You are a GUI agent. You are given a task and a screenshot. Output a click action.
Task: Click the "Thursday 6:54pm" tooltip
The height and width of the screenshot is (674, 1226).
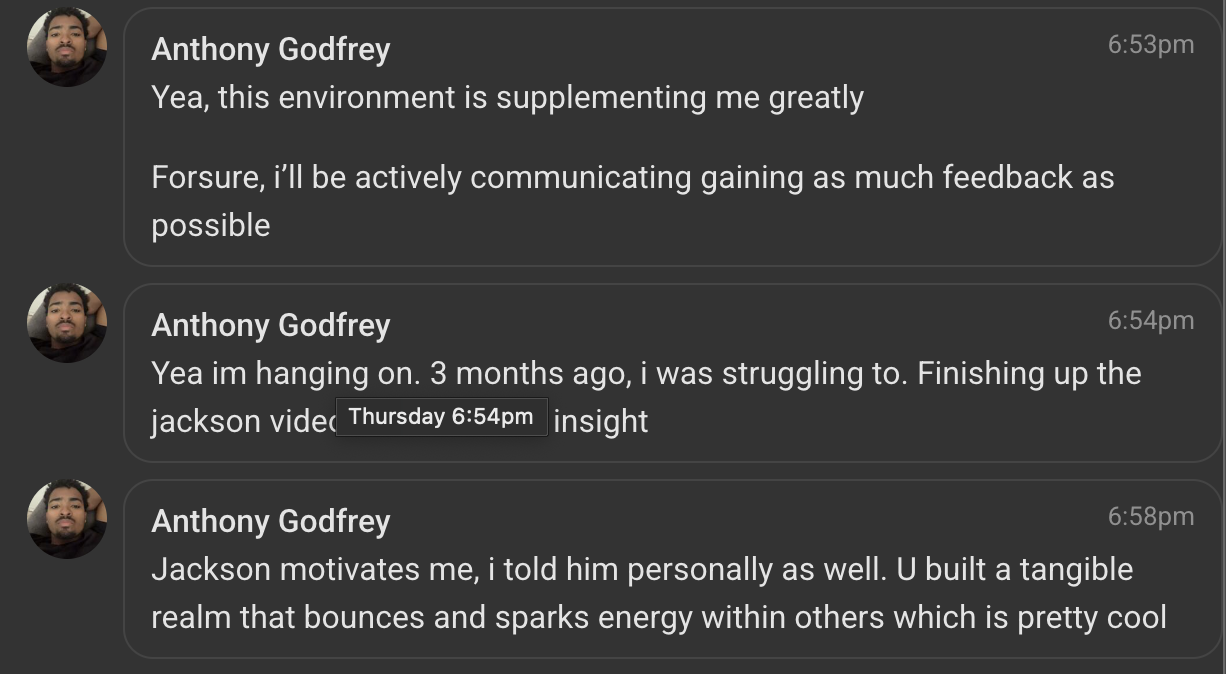pyautogui.click(x=441, y=417)
